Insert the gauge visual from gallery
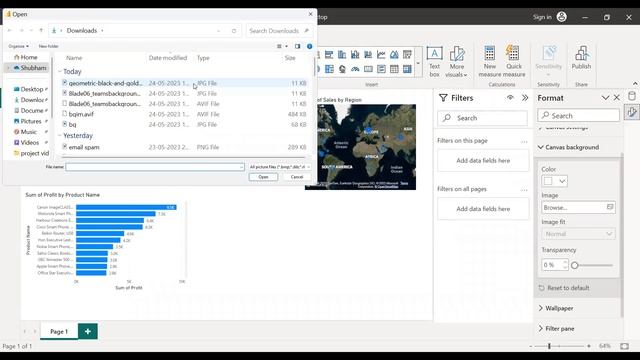This screenshot has width=640, height=360. tap(355, 69)
